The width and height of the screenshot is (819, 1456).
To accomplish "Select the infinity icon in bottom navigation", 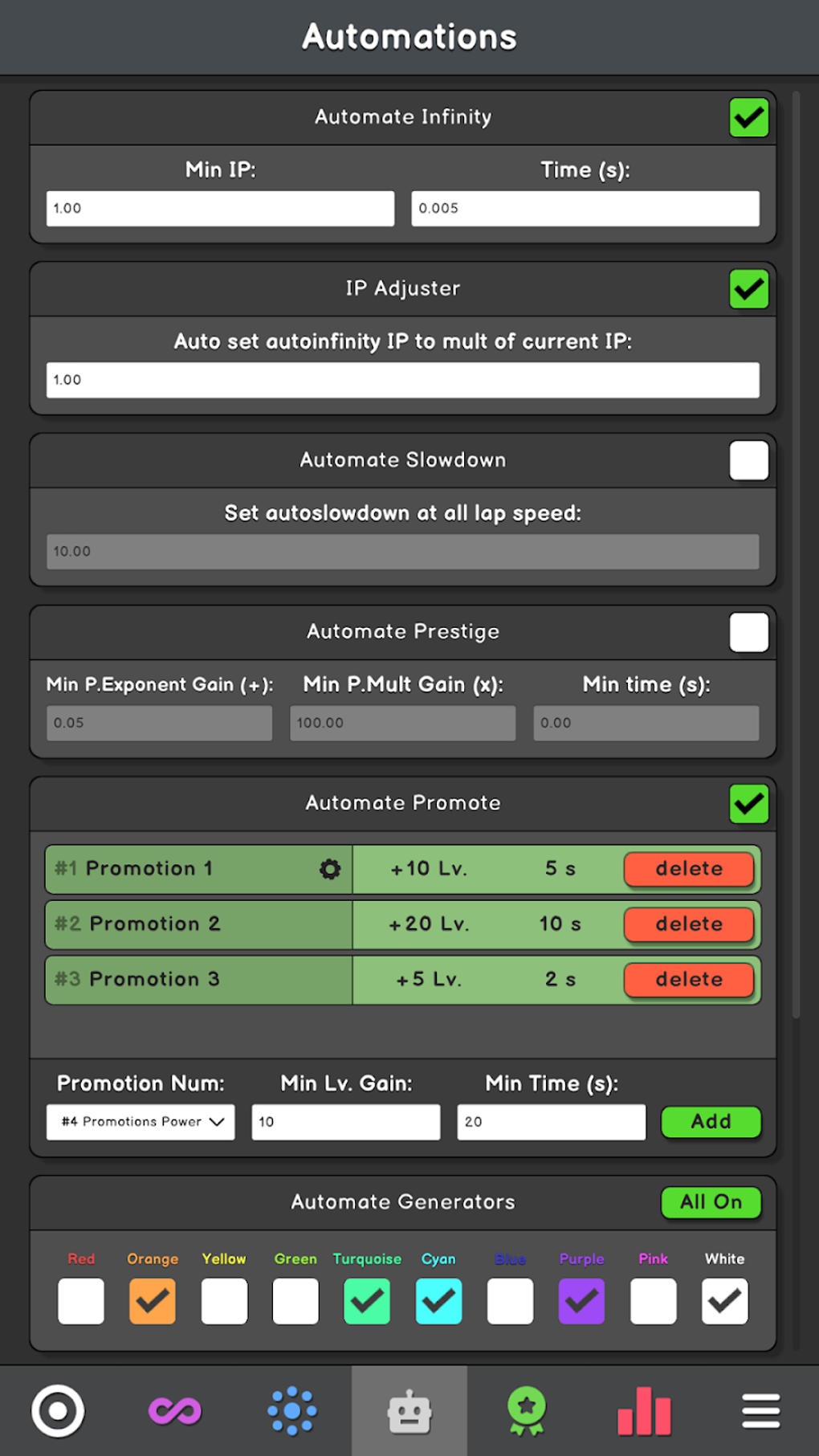I will [175, 1411].
